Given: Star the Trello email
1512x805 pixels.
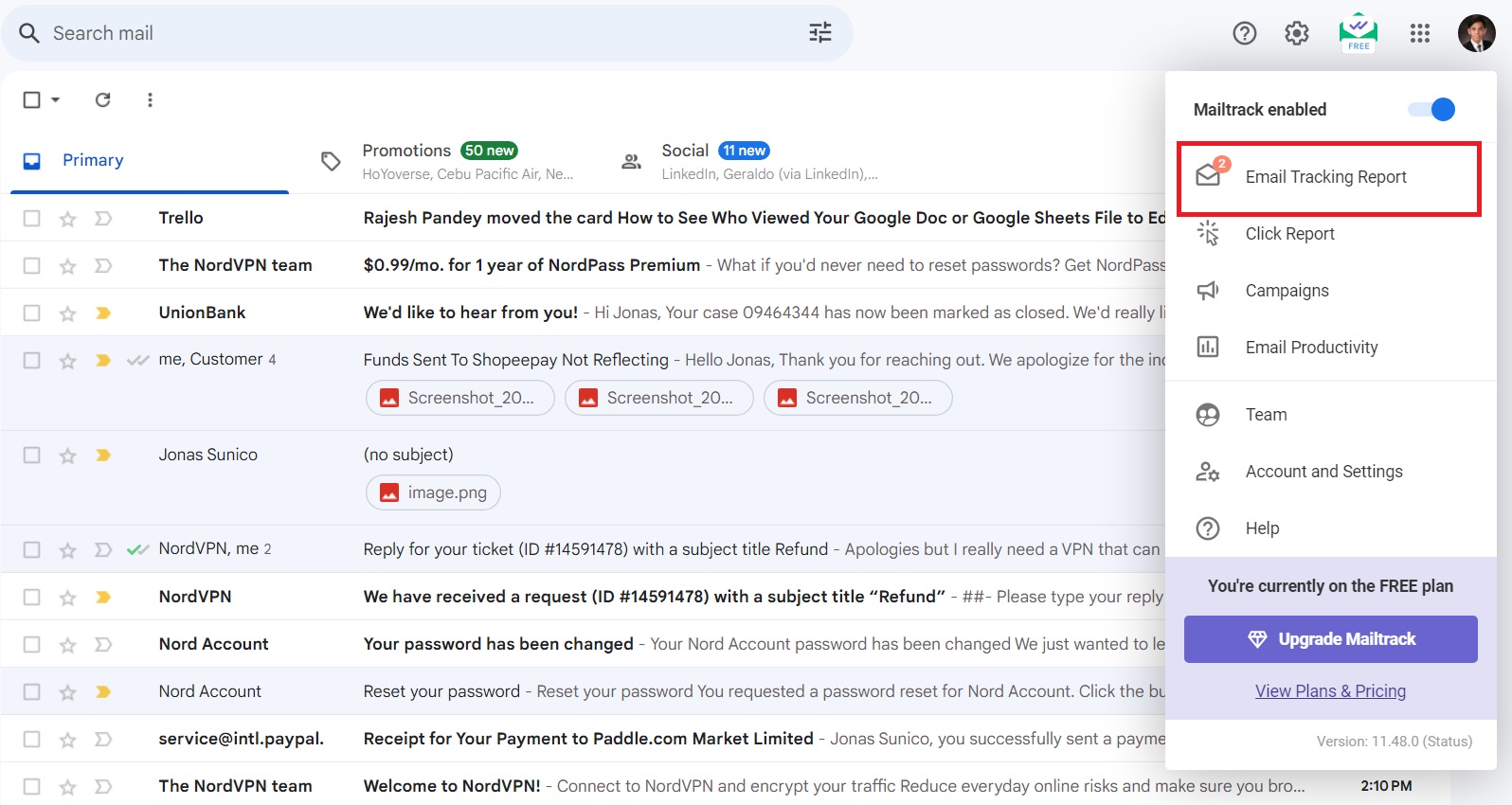Looking at the screenshot, I should (x=67, y=219).
